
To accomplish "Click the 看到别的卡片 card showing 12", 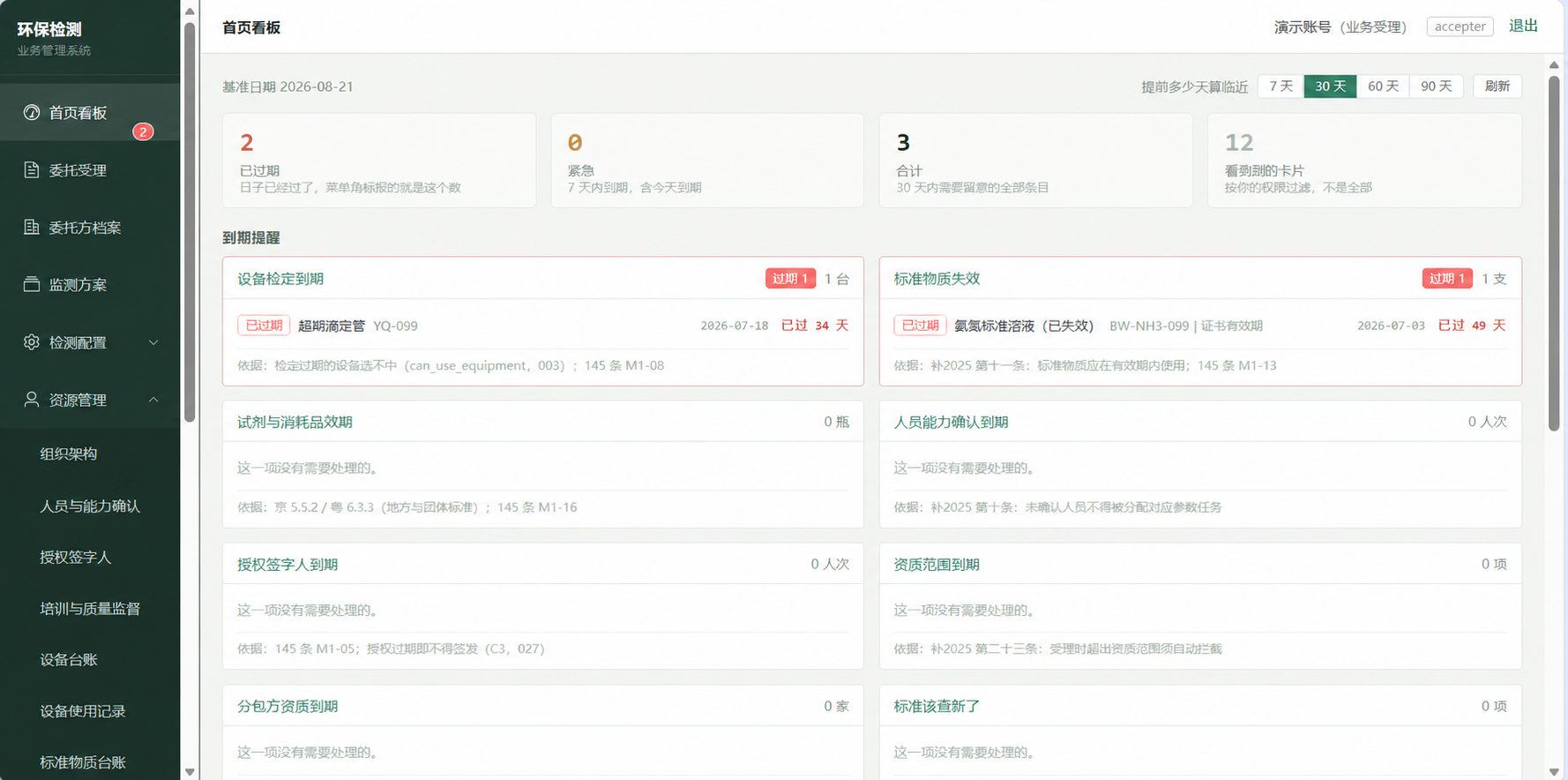I will [x=1364, y=161].
